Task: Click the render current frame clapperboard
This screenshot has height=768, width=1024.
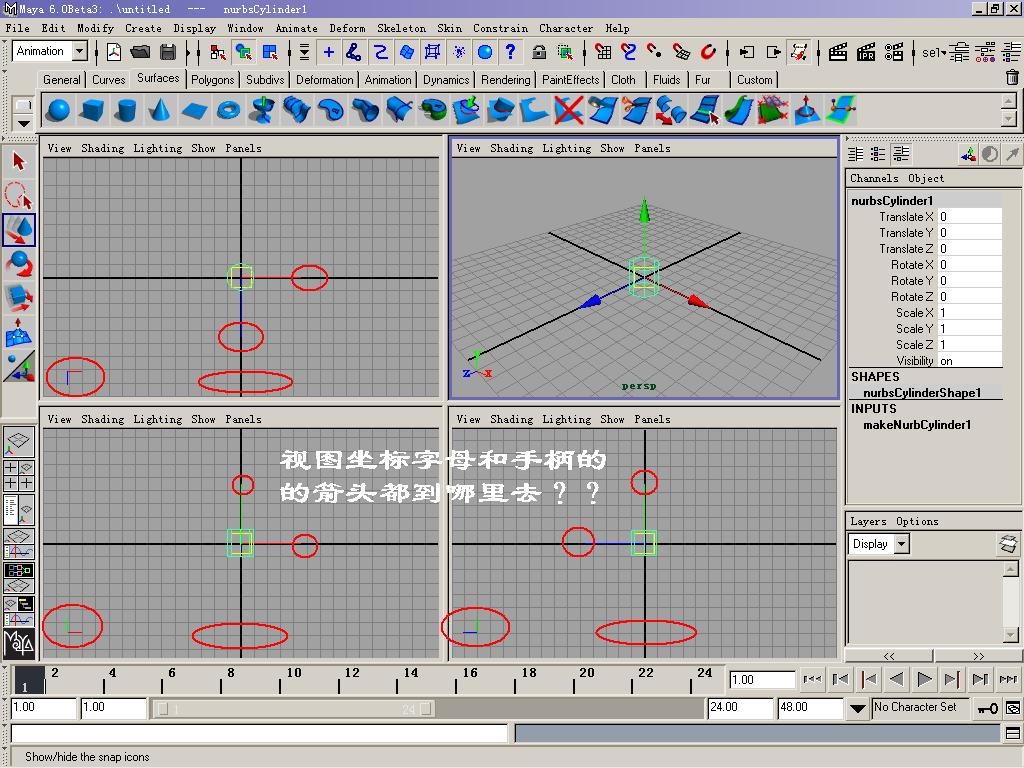Action: (837, 52)
